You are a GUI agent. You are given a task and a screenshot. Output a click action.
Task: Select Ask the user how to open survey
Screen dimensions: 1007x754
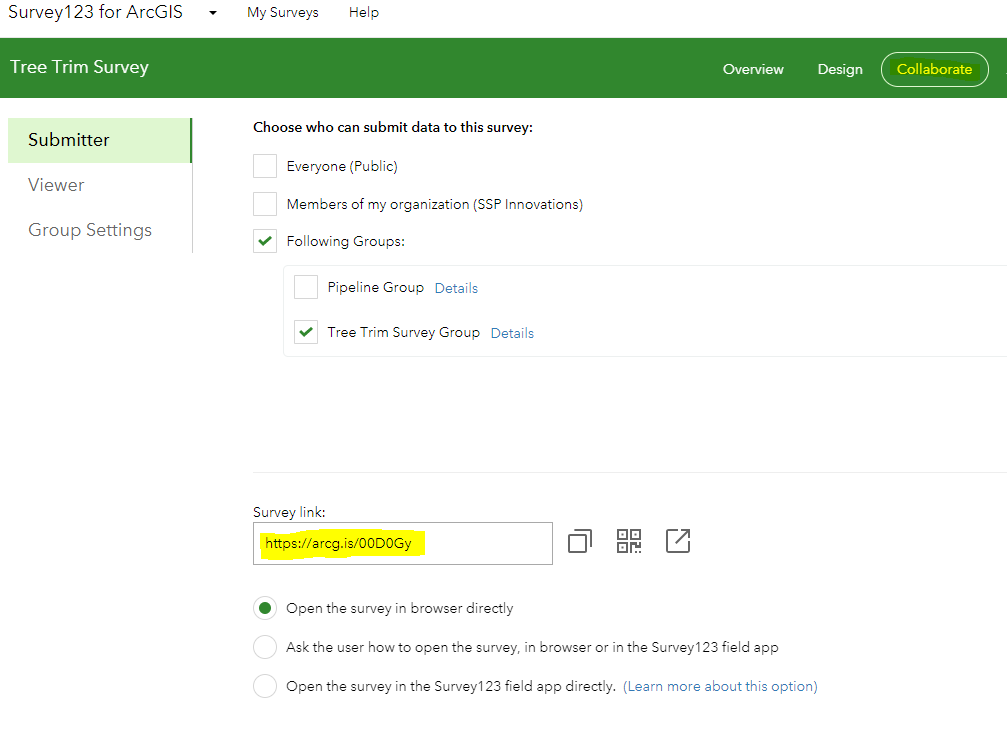coord(265,647)
